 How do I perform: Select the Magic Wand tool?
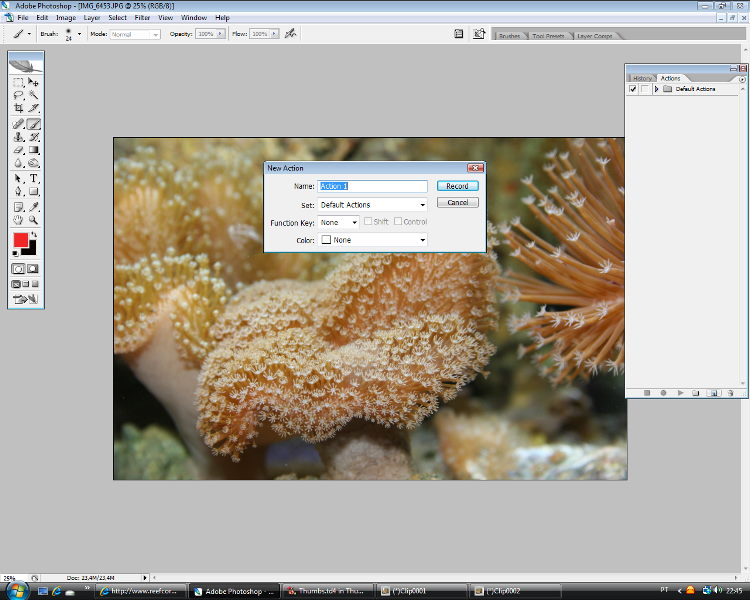[34, 95]
